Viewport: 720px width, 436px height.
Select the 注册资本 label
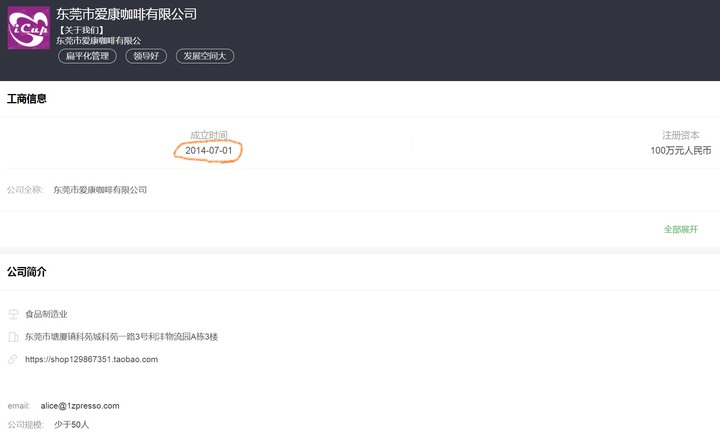tap(681, 135)
